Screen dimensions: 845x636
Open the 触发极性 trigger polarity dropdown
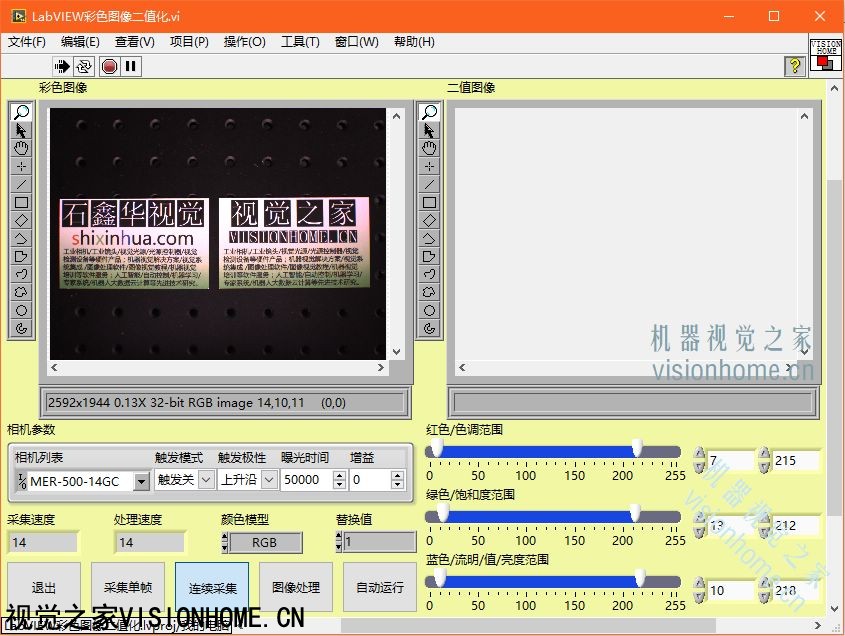(268, 480)
